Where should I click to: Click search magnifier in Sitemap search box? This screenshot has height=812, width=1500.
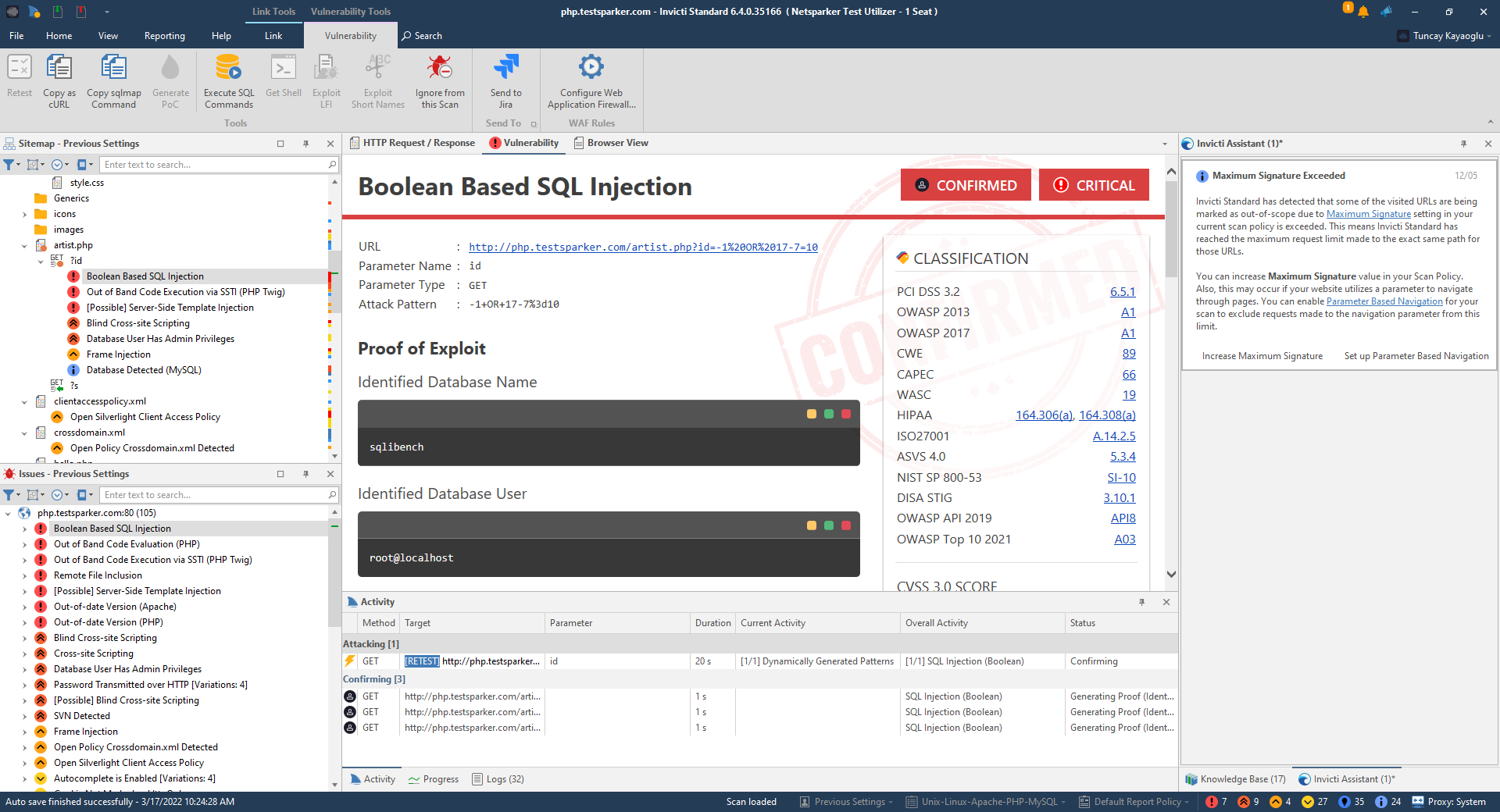(x=332, y=165)
